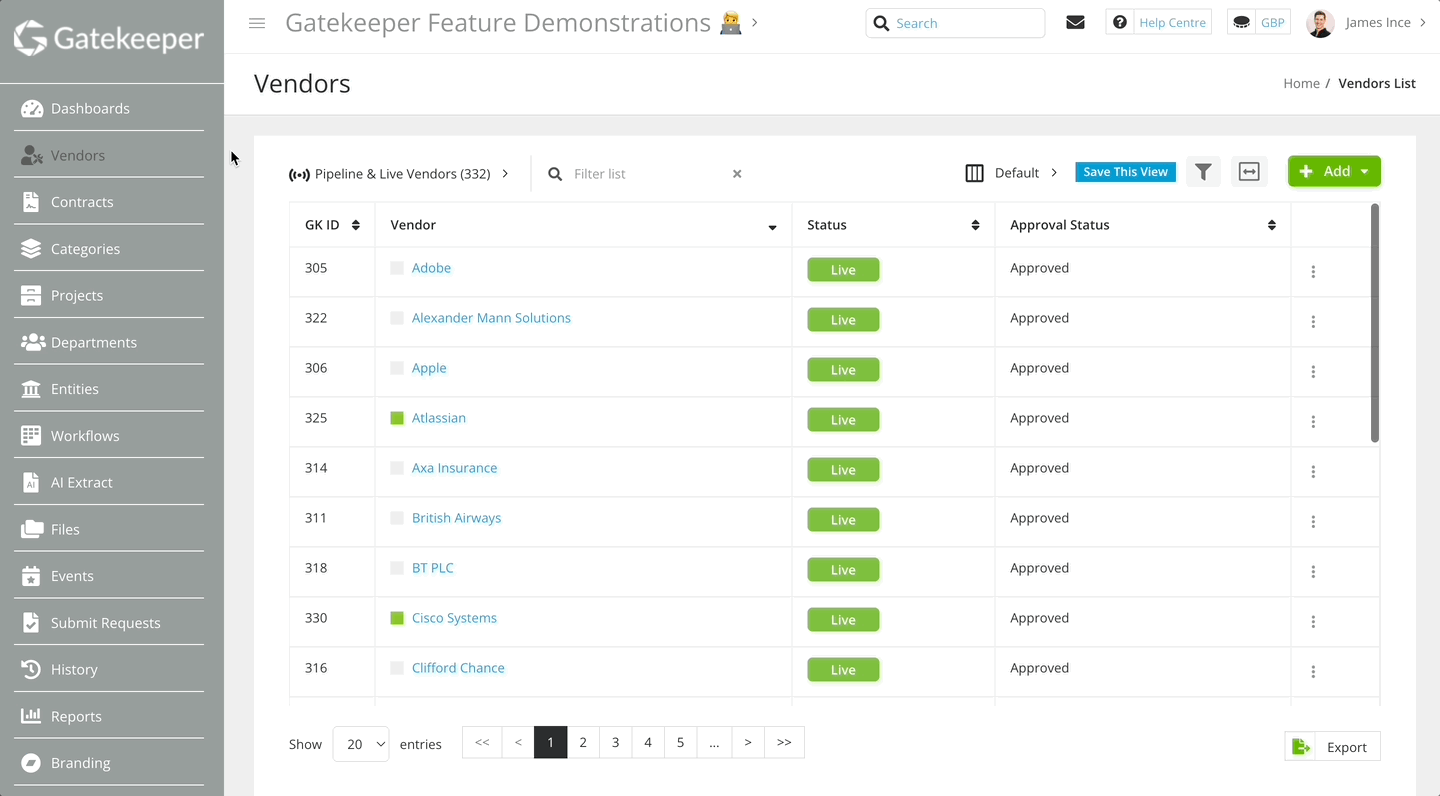Image resolution: width=1440 pixels, height=796 pixels.
Task: Open Reports from the sidebar
Action: [76, 716]
